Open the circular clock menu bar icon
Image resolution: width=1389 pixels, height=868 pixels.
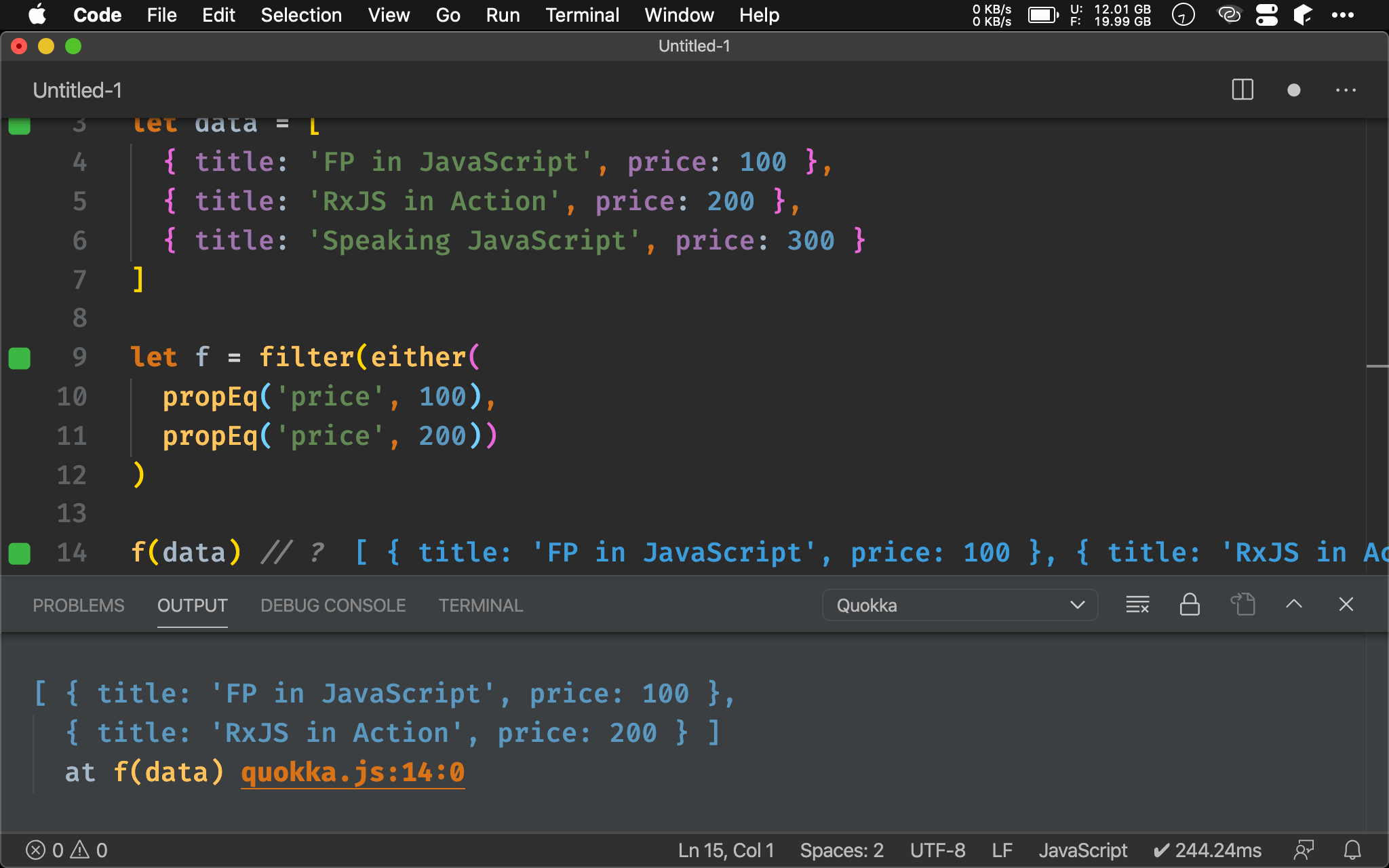point(1183,15)
